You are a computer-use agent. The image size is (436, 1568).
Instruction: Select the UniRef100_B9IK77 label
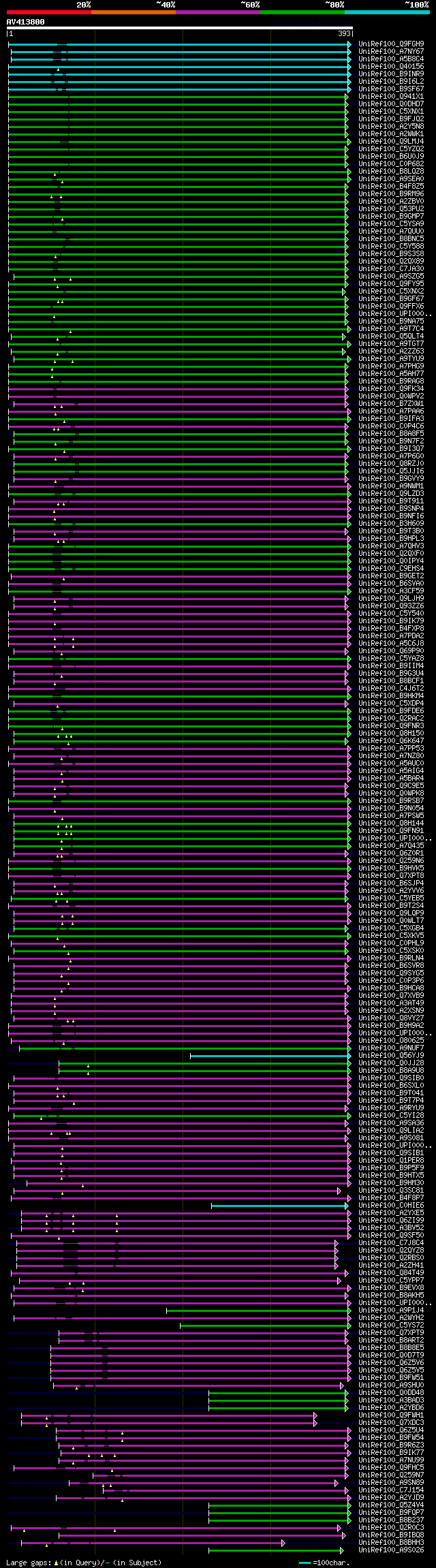point(391,1453)
